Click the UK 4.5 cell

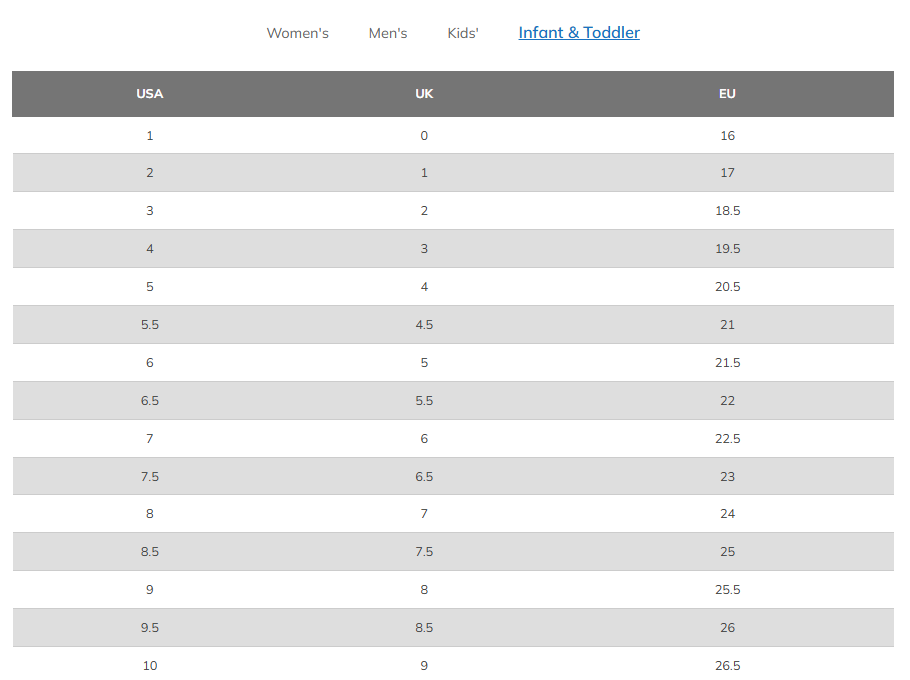pos(424,325)
